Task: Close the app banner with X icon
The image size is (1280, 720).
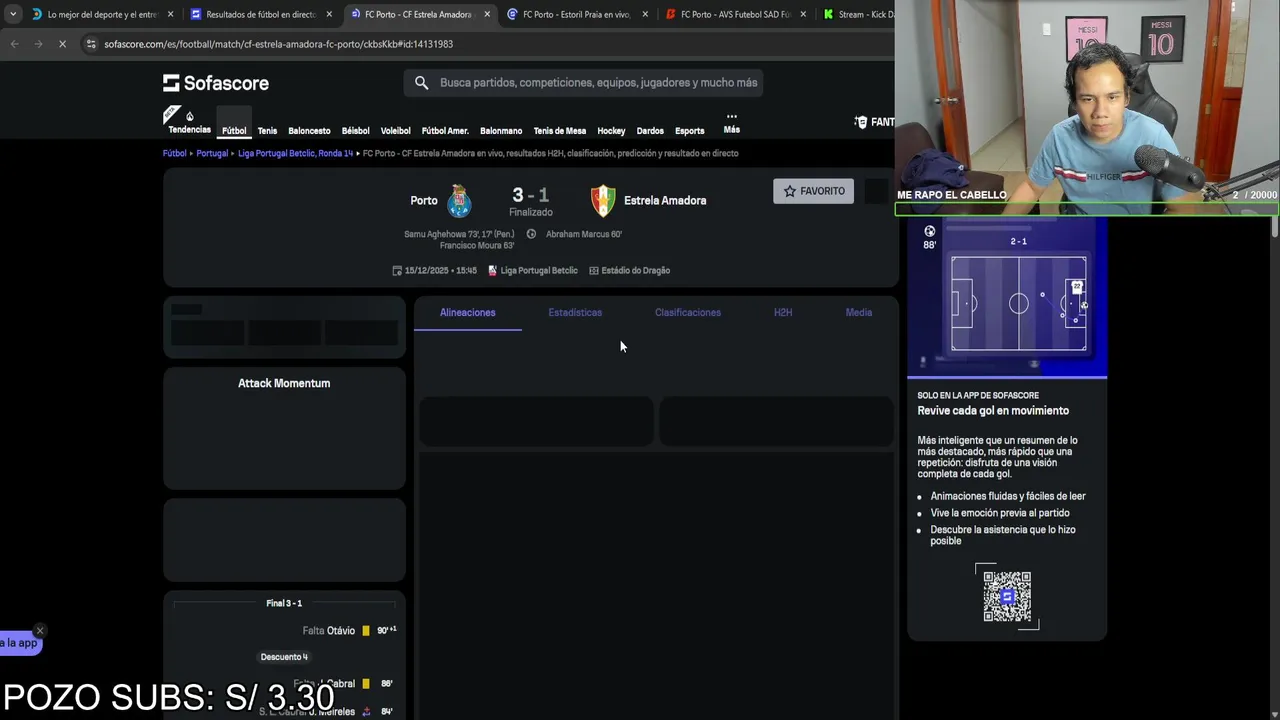Action: (x=40, y=630)
